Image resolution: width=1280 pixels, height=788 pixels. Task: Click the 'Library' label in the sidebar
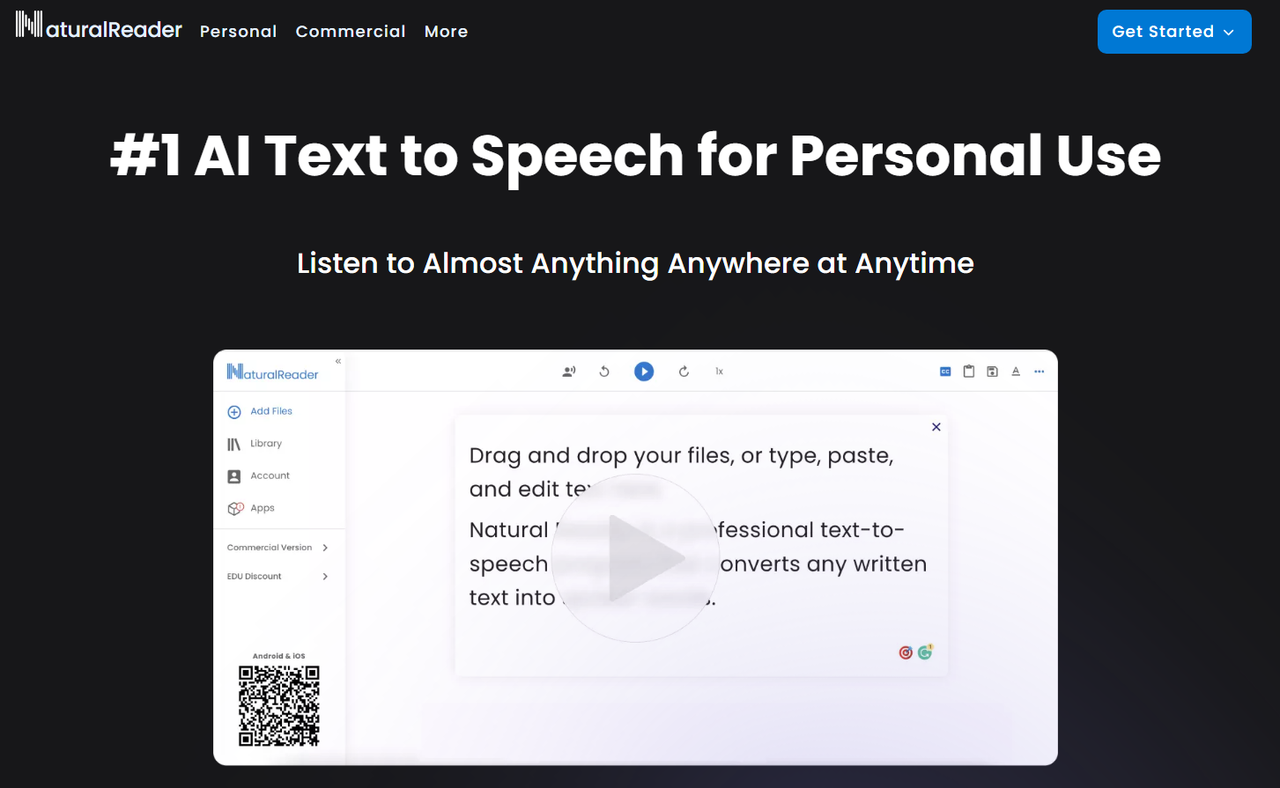[266, 444]
